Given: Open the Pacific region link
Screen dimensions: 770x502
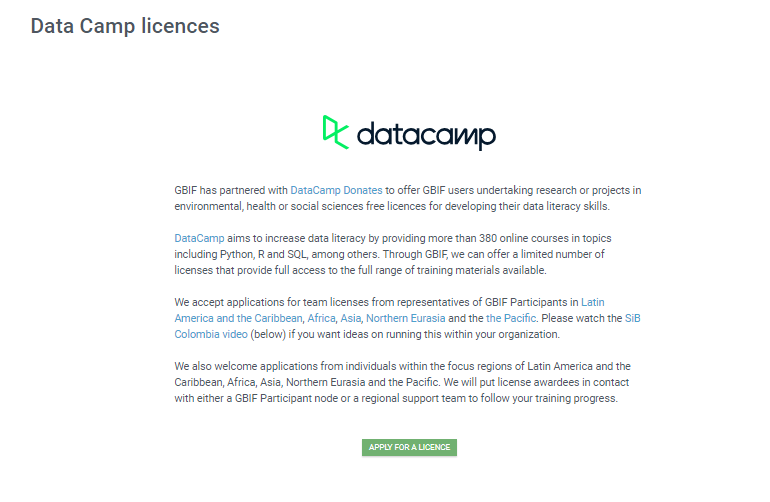Looking at the screenshot, I should tap(511, 318).
